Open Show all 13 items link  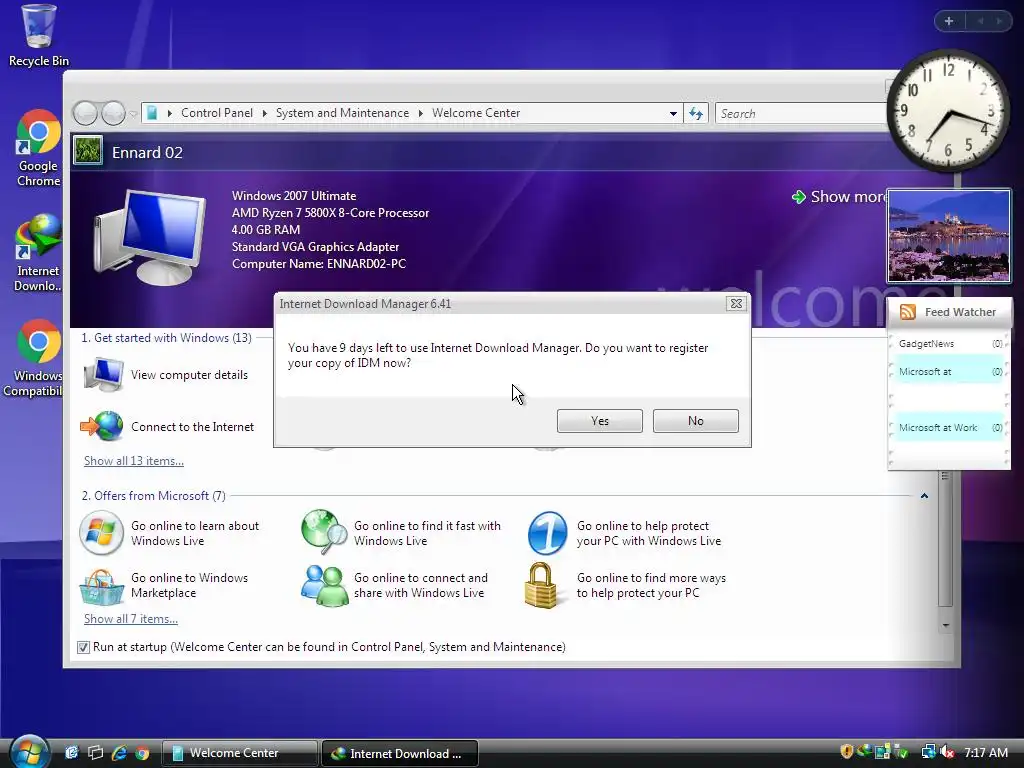point(134,461)
